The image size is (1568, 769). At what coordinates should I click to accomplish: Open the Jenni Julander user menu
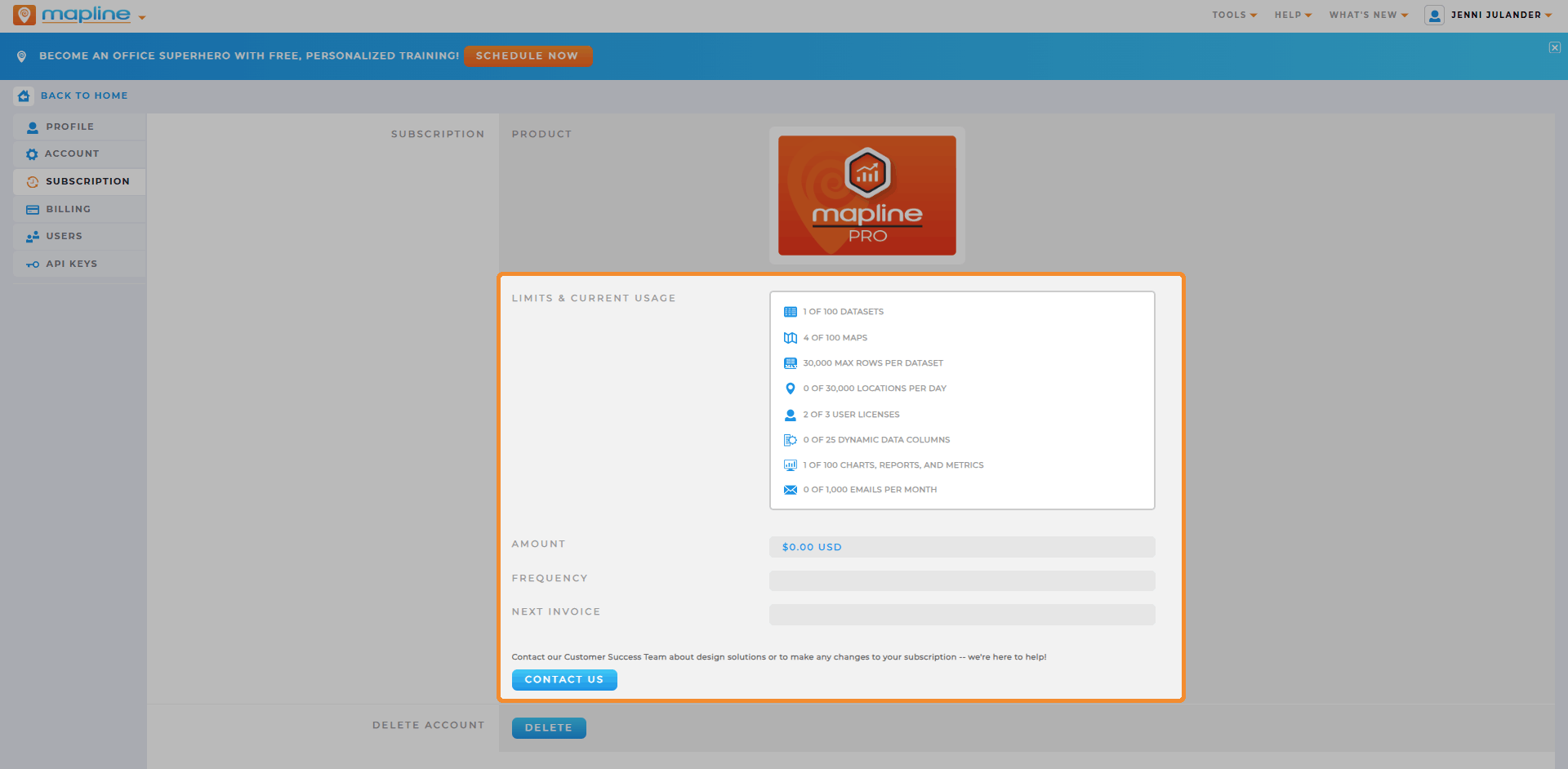1501,15
